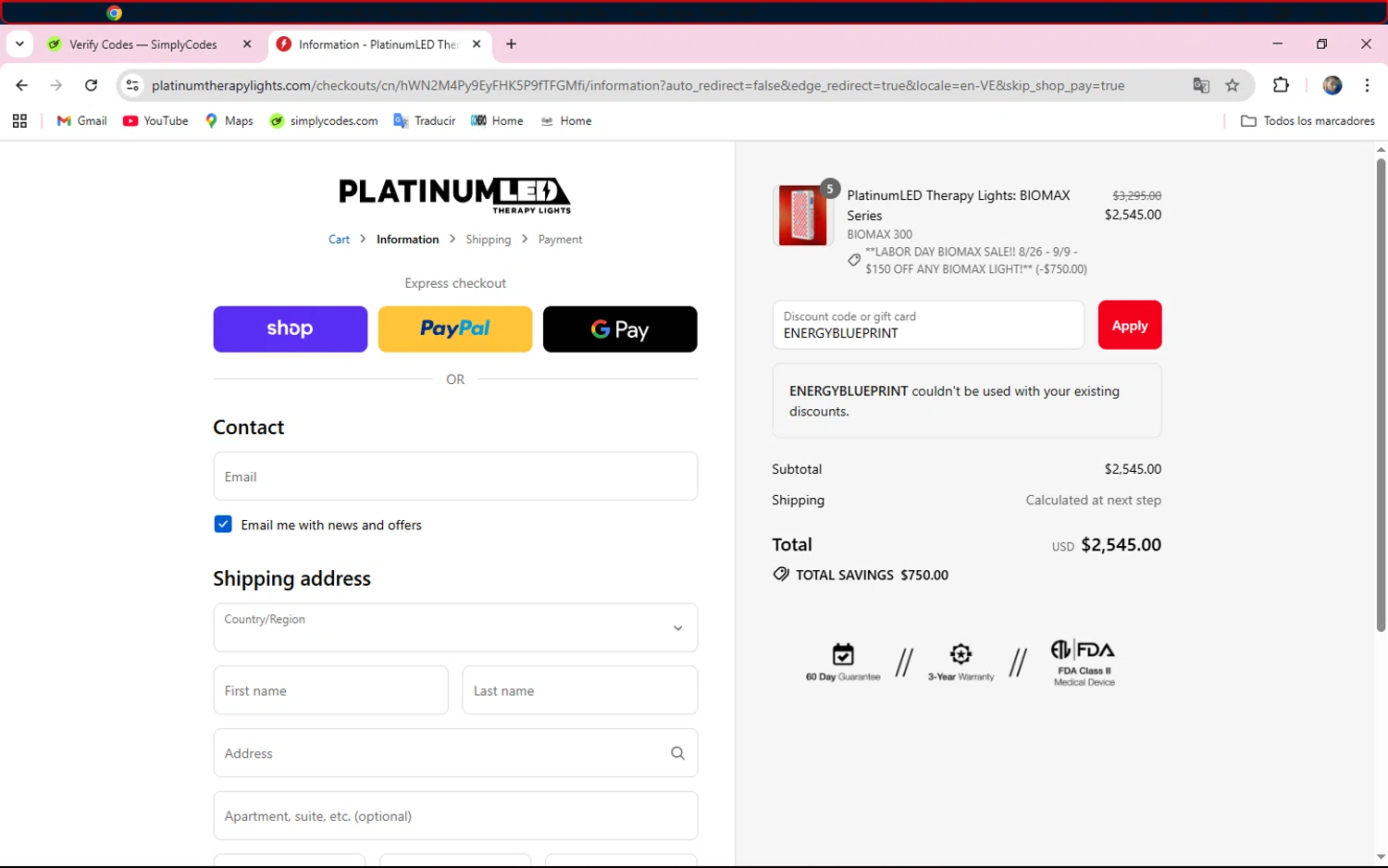
Task: Pay with the PayPal button
Action: click(455, 329)
